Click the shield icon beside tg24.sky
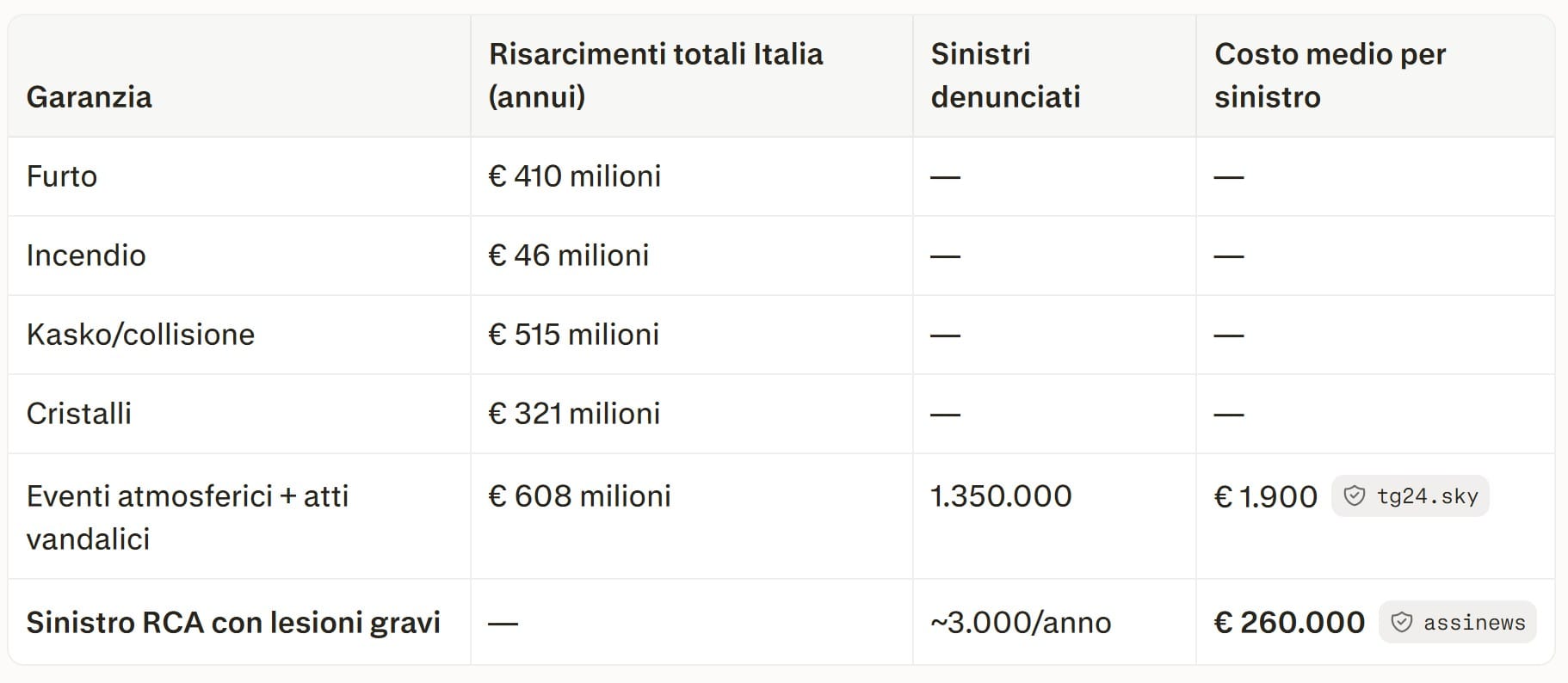1568x683 pixels. [x=1355, y=496]
